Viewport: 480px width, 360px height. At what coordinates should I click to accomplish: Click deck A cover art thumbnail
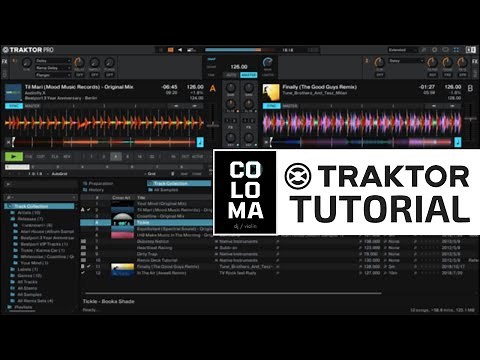[x=14, y=92]
